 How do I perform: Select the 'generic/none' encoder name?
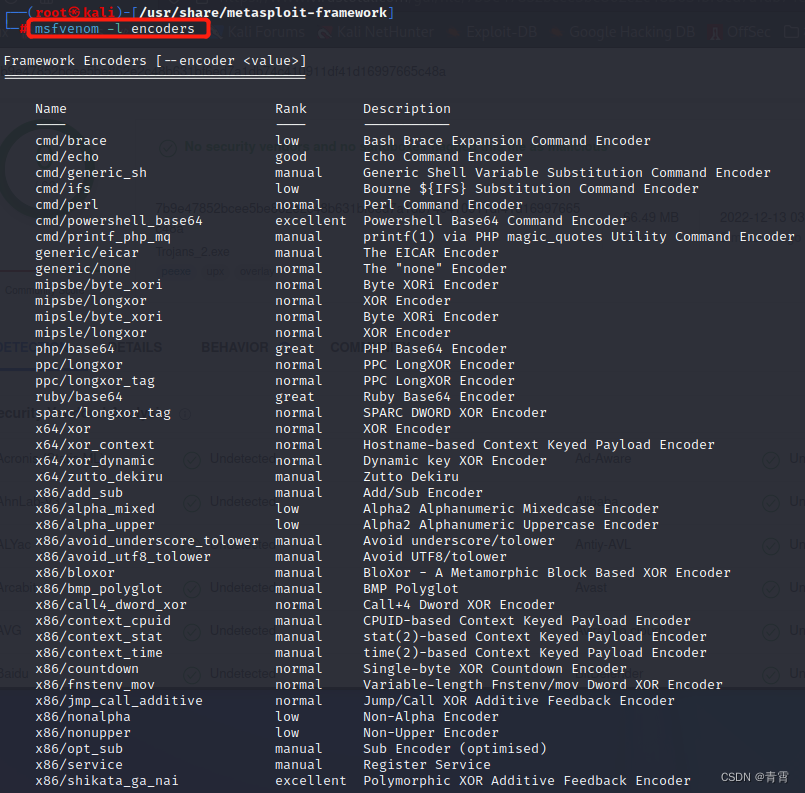83,268
